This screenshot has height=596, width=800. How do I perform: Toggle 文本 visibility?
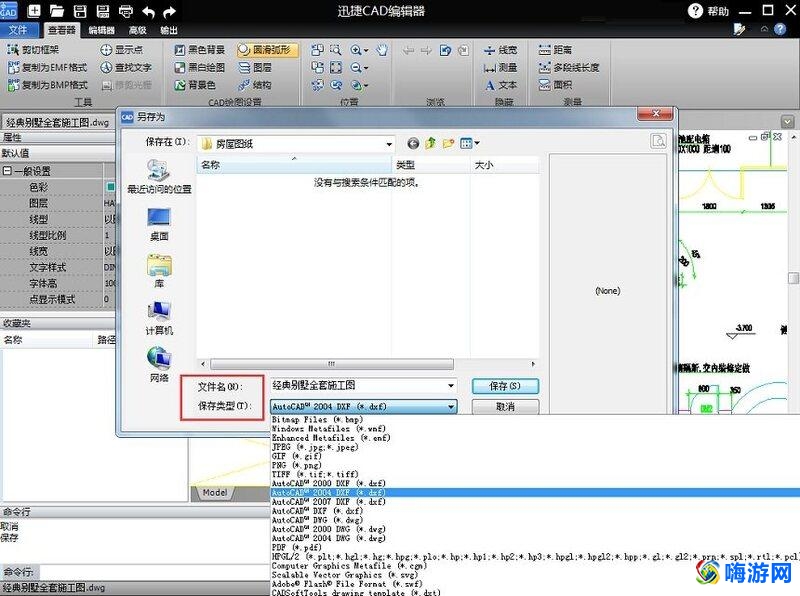(501, 85)
